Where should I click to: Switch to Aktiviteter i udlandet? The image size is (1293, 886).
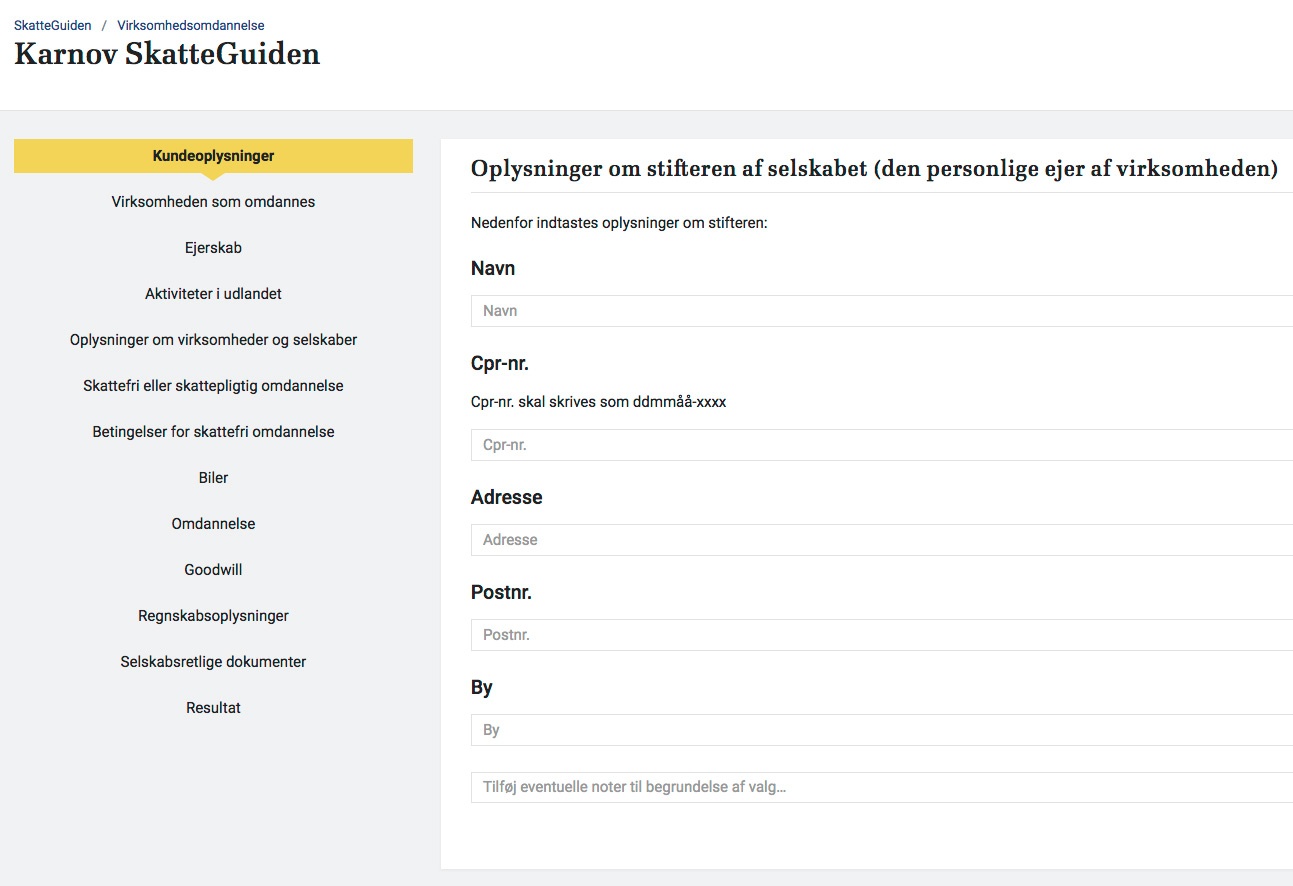(213, 294)
